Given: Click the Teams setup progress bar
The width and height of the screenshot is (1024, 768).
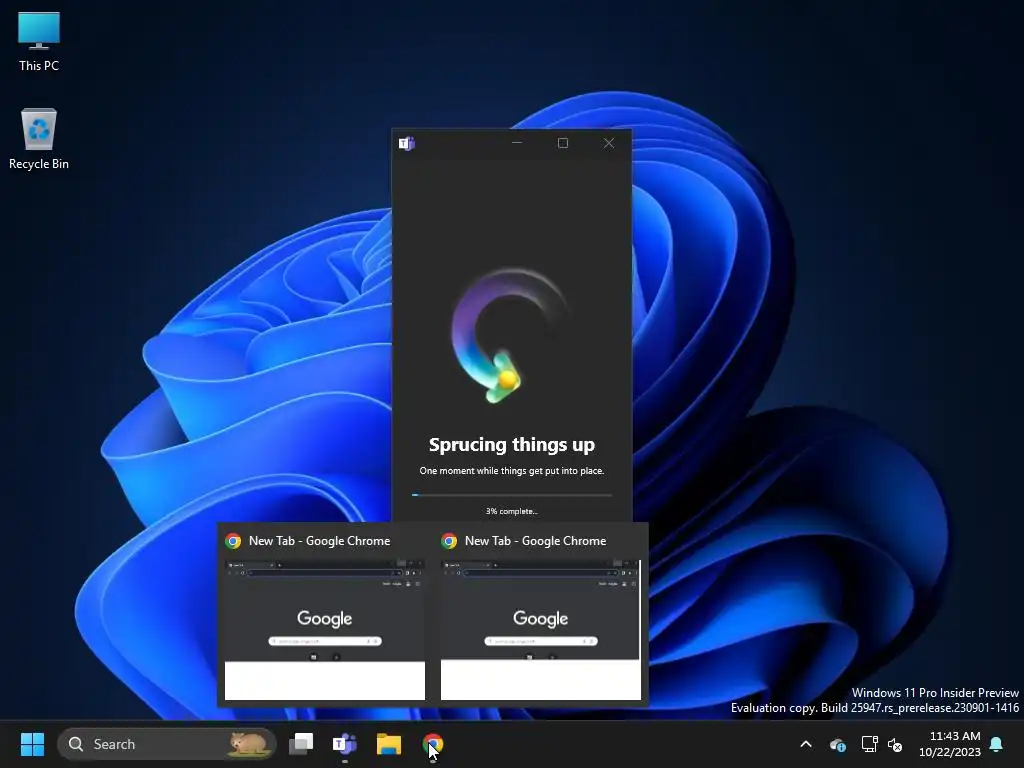Looking at the screenshot, I should point(512,495).
